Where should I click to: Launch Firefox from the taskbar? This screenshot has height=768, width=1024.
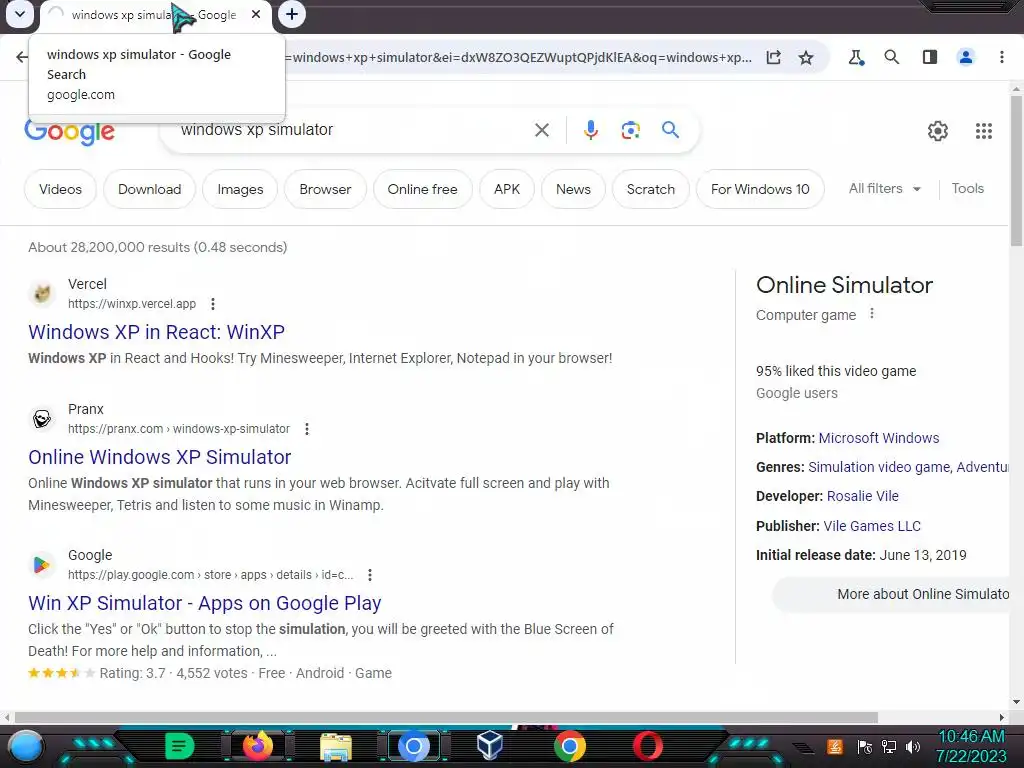coord(258,746)
